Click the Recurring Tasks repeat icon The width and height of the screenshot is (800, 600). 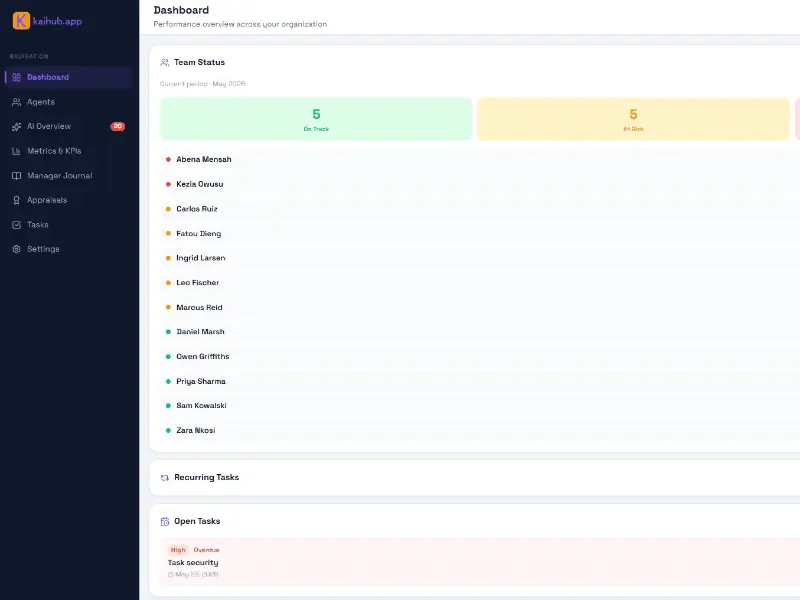[x=164, y=478]
